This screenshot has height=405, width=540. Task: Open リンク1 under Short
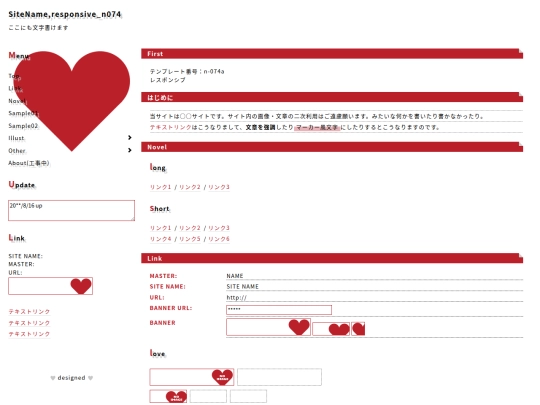[160, 228]
